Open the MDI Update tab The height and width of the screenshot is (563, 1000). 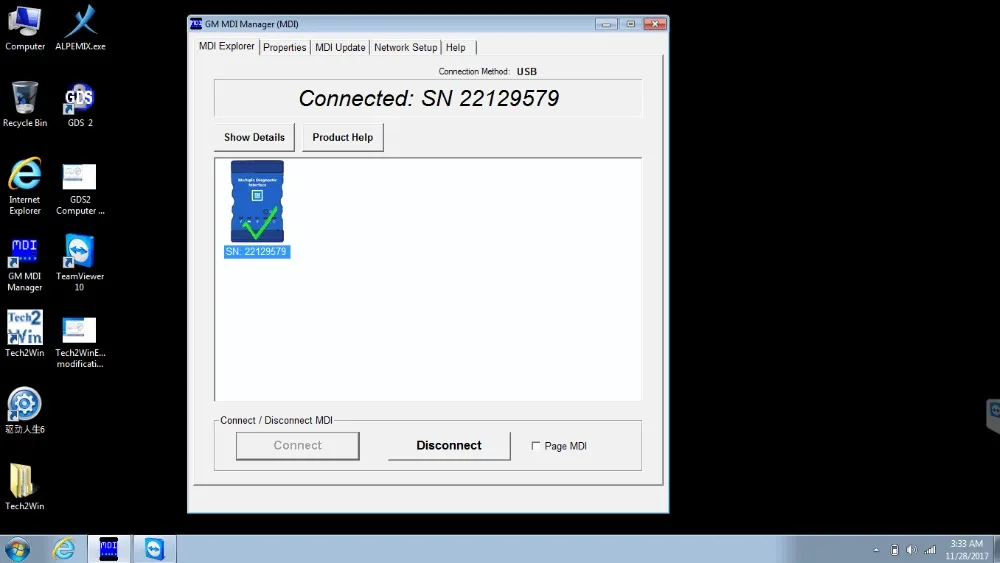[x=340, y=47]
